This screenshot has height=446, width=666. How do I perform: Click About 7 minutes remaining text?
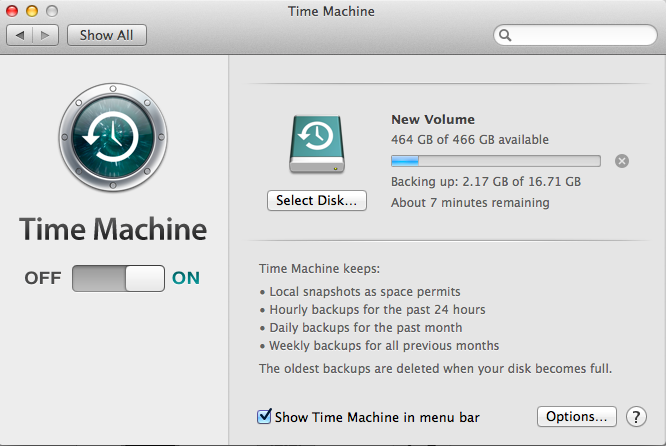470,203
